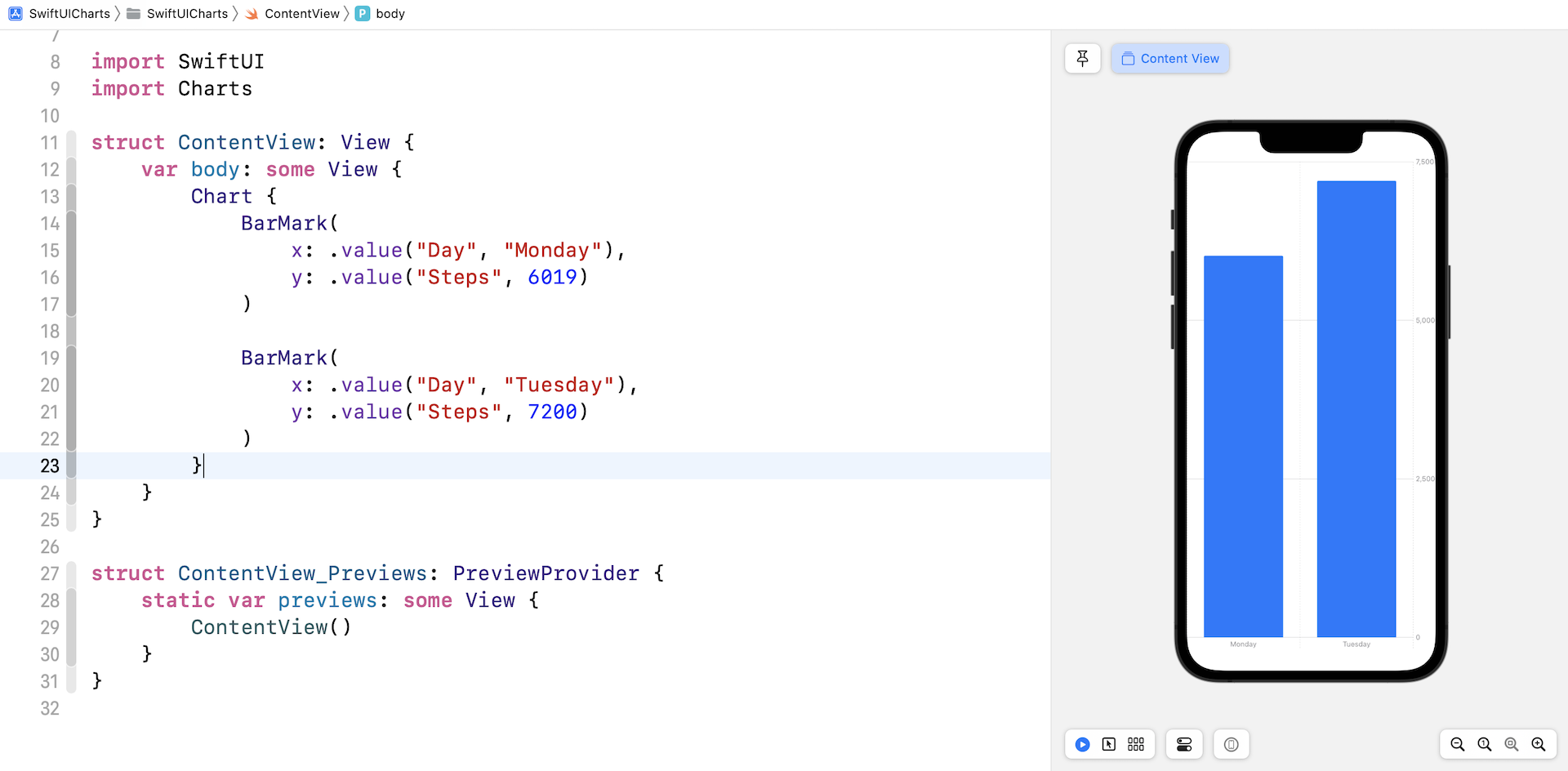Zoom out the preview canvas
Viewport: 1568px width, 771px height.
(x=1458, y=744)
